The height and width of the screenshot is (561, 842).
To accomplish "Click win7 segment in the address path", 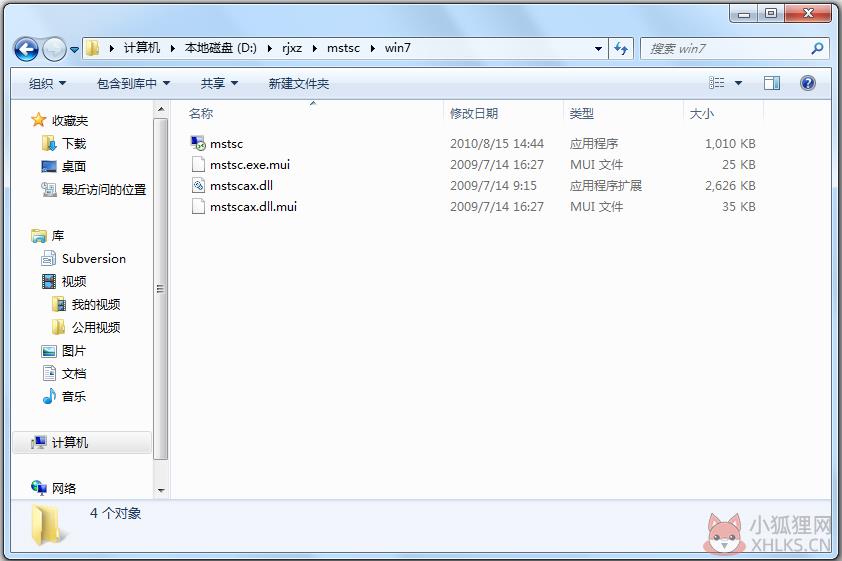I will [x=398, y=48].
